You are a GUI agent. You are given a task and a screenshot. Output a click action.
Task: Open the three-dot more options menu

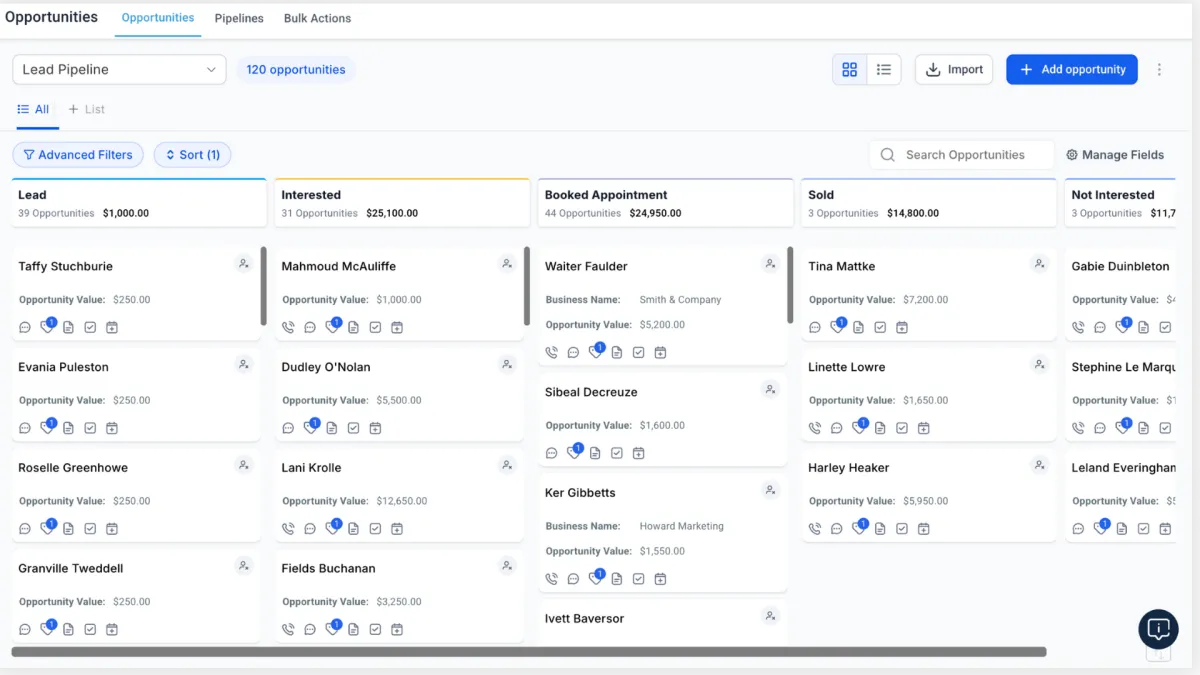(1159, 69)
